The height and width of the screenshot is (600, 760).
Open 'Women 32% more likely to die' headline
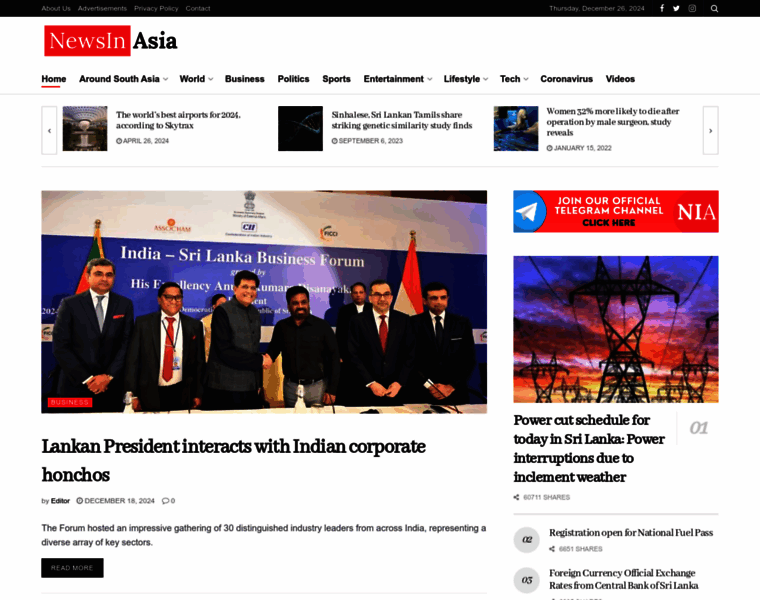tap(613, 122)
